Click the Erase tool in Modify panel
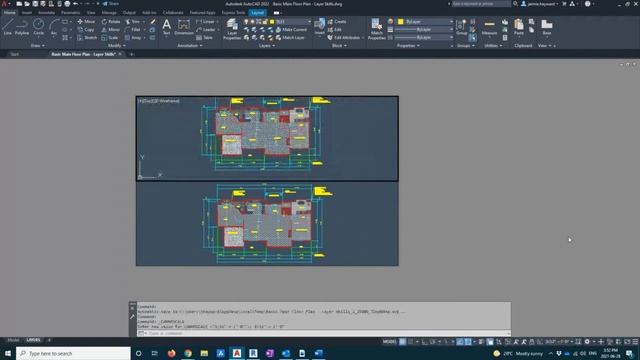This screenshot has height=360, width=640. pos(153,21)
